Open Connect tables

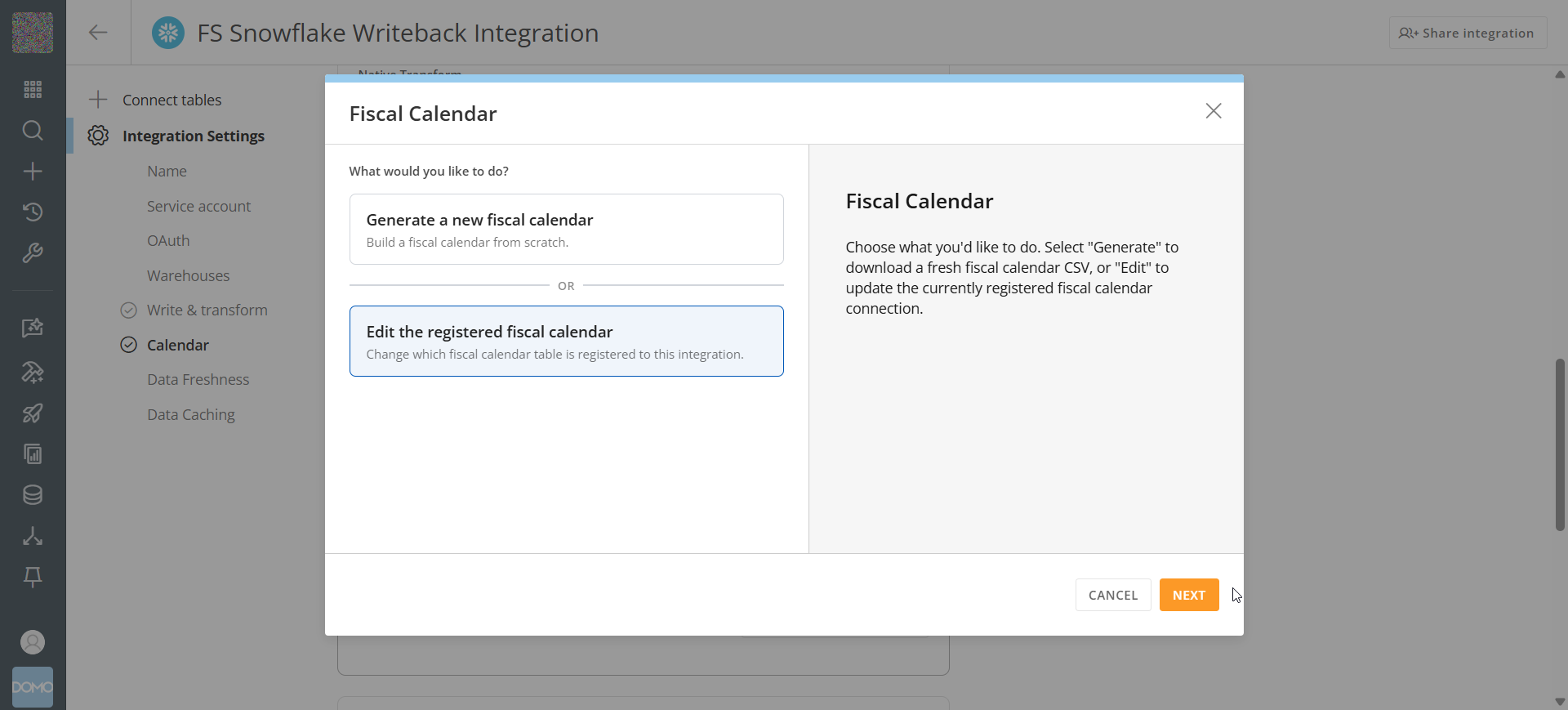click(x=172, y=100)
